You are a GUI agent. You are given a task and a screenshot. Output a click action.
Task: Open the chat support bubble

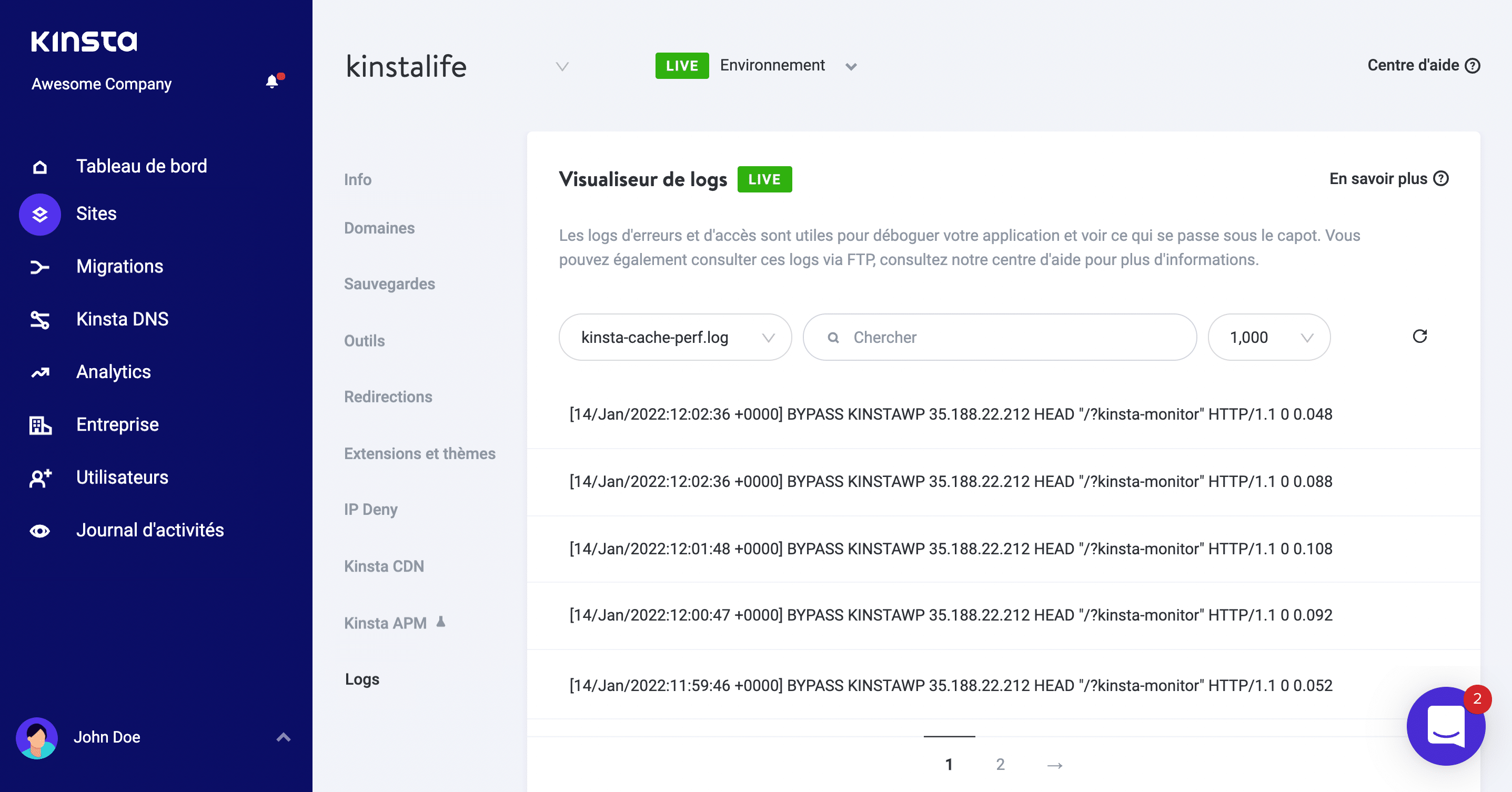click(1447, 726)
